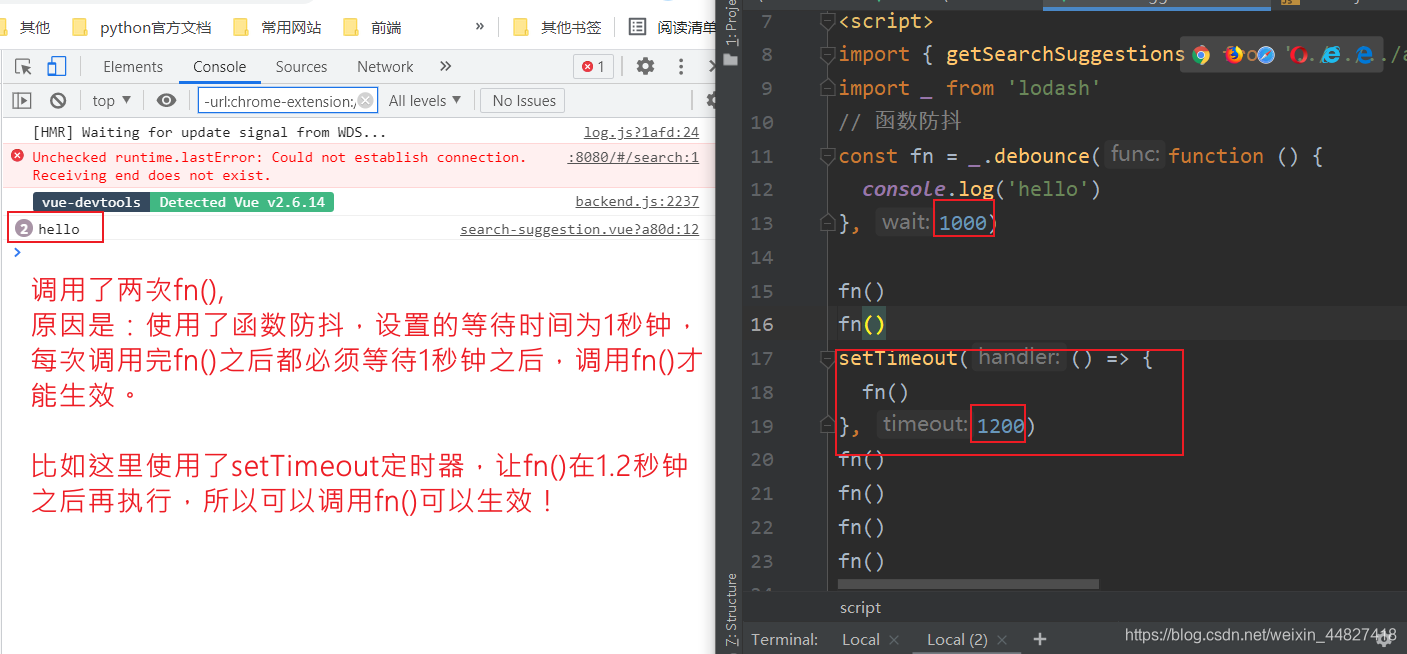This screenshot has height=654, width=1407.
Task: Open backend.js:2237 source link
Action: point(637,201)
